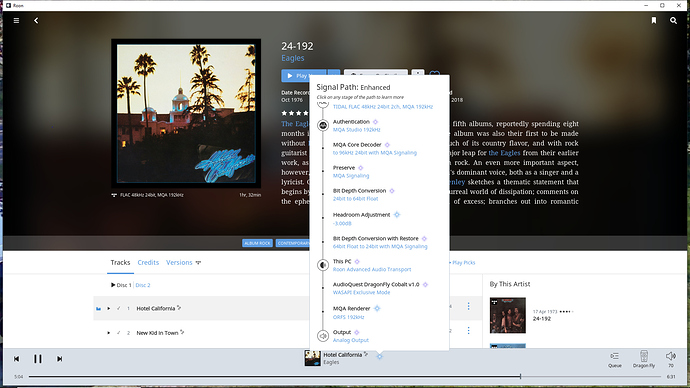690x388 pixels.
Task: Click quality light beside Preserve
Action: tap(360, 168)
